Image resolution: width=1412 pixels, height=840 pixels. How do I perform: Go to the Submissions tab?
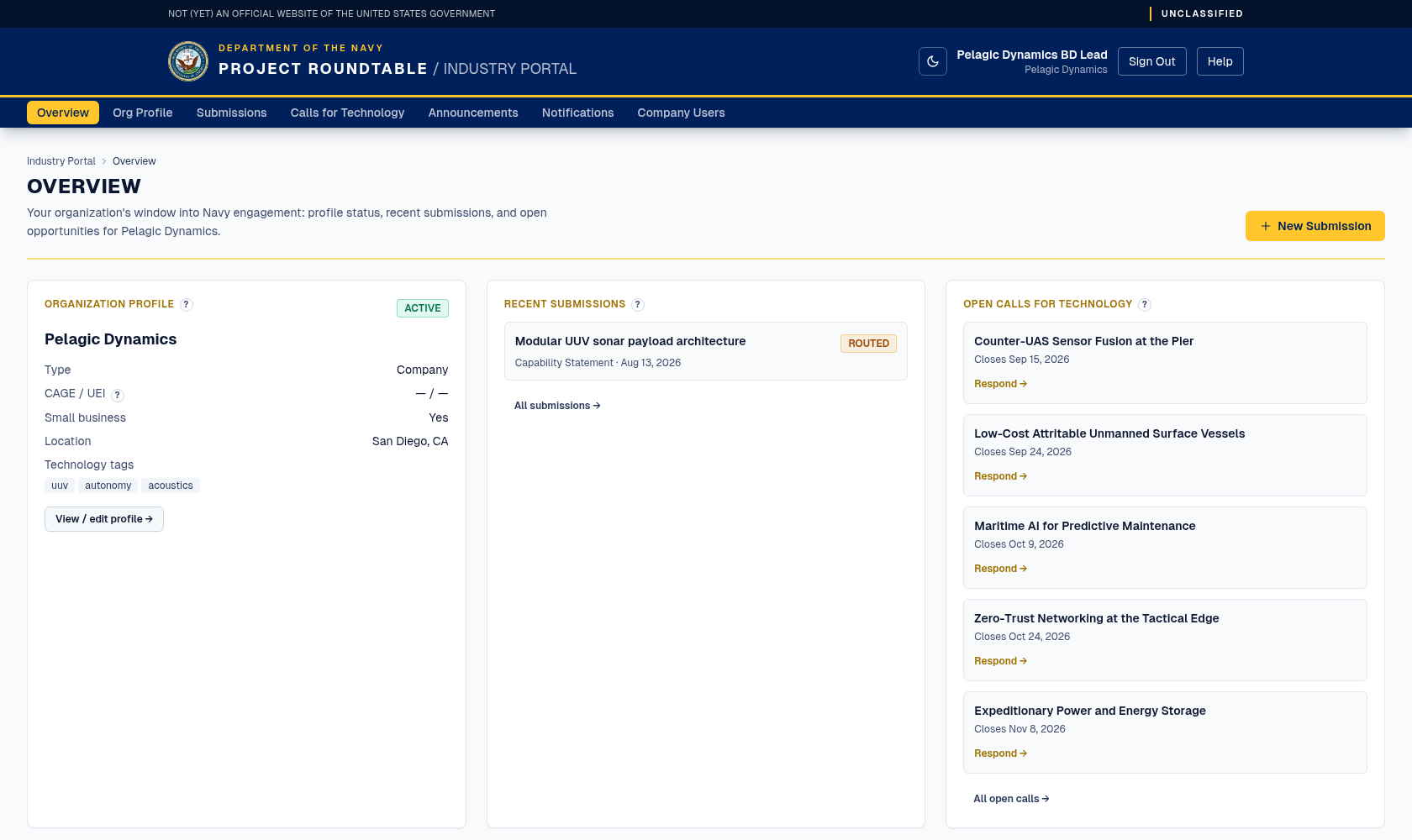tap(232, 113)
